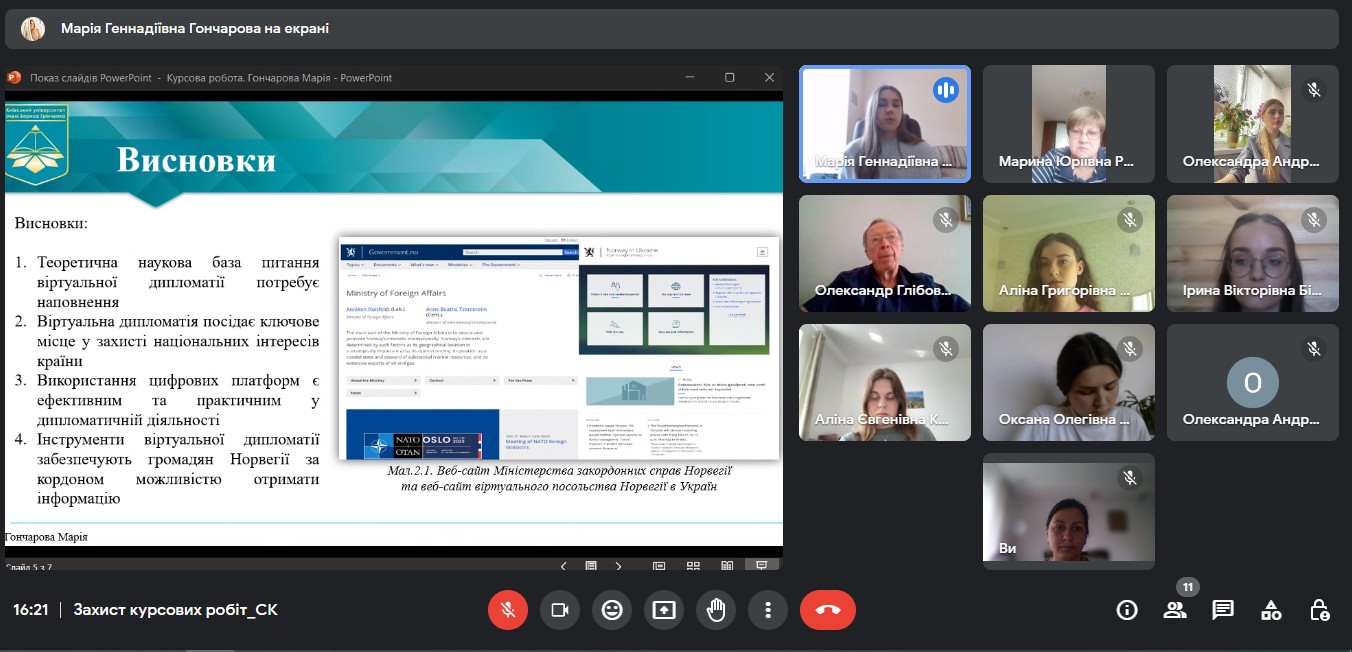Image resolution: width=1352 pixels, height=652 pixels.
Task: Open the meeting details info icon
Action: [x=1127, y=610]
